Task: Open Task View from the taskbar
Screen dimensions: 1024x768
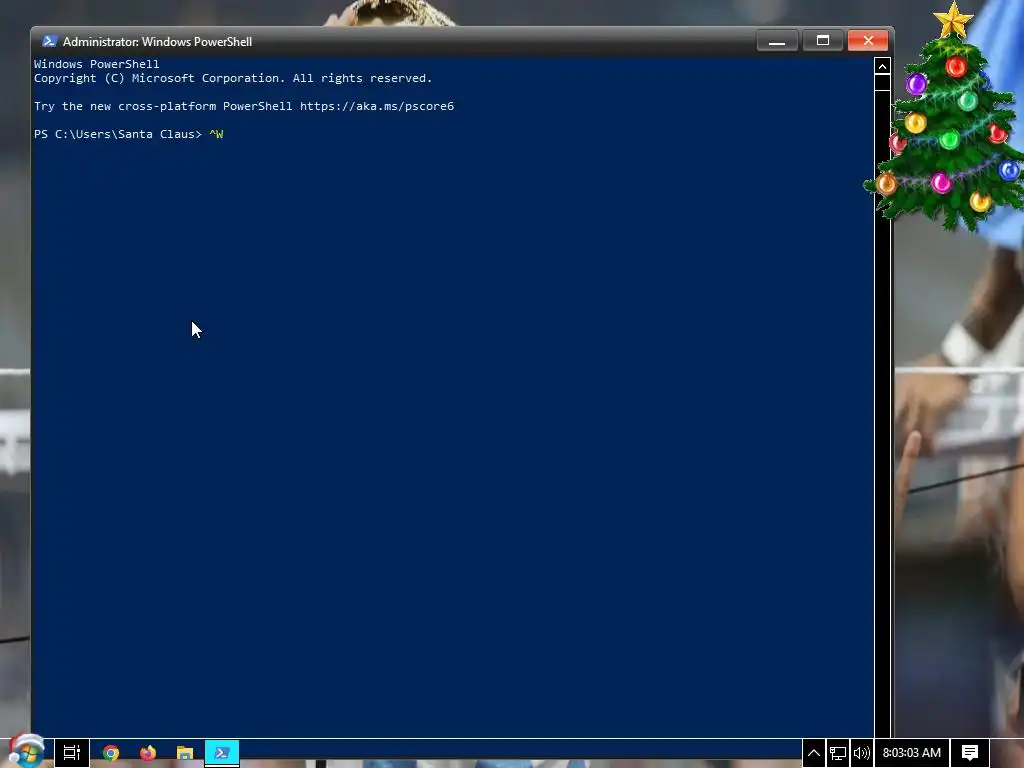Action: pos(71,753)
